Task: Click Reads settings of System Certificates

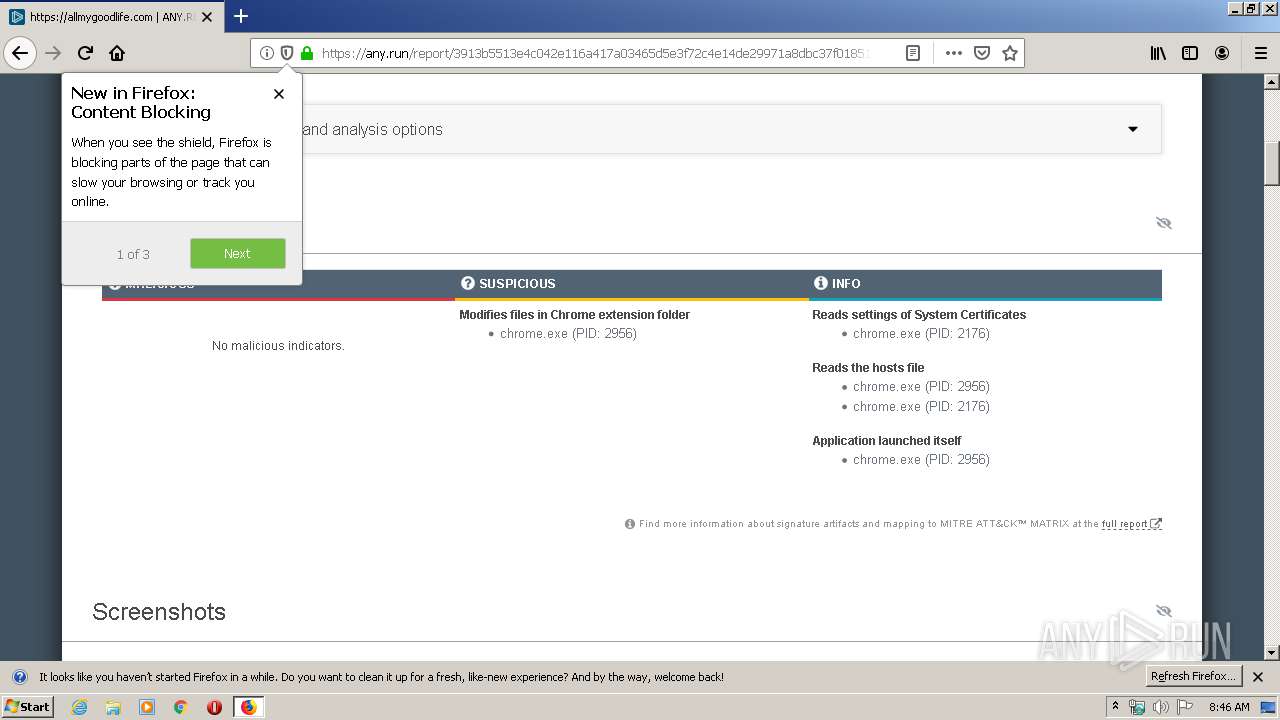Action: (x=919, y=314)
